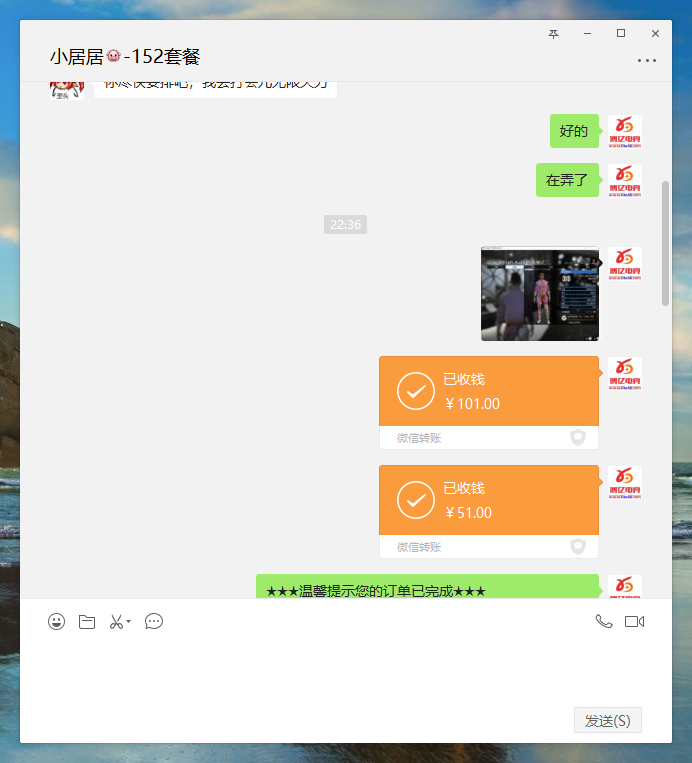Click the chat title 小居居-152套餐
This screenshot has height=763, width=692.
[125, 57]
